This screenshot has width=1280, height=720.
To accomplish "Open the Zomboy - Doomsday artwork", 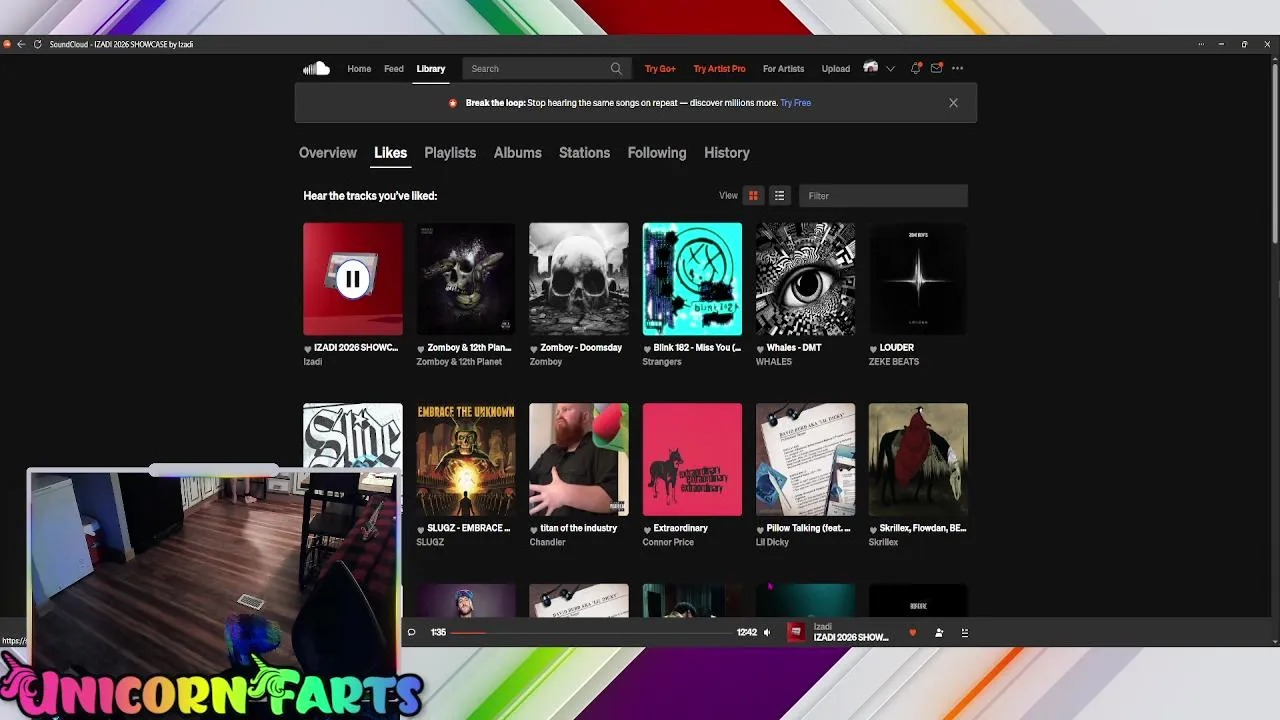I will pos(579,279).
